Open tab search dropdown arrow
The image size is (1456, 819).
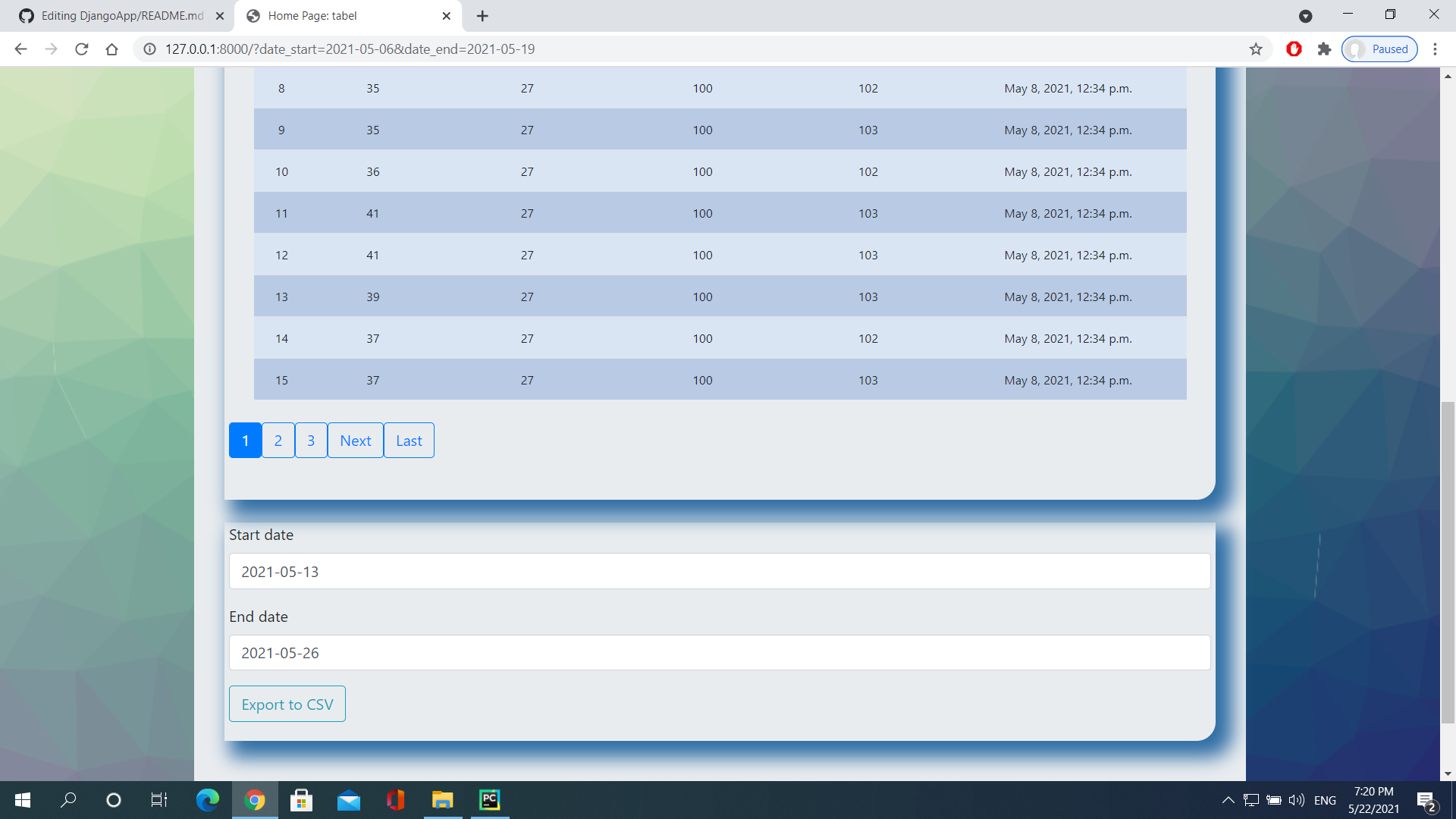click(1305, 16)
